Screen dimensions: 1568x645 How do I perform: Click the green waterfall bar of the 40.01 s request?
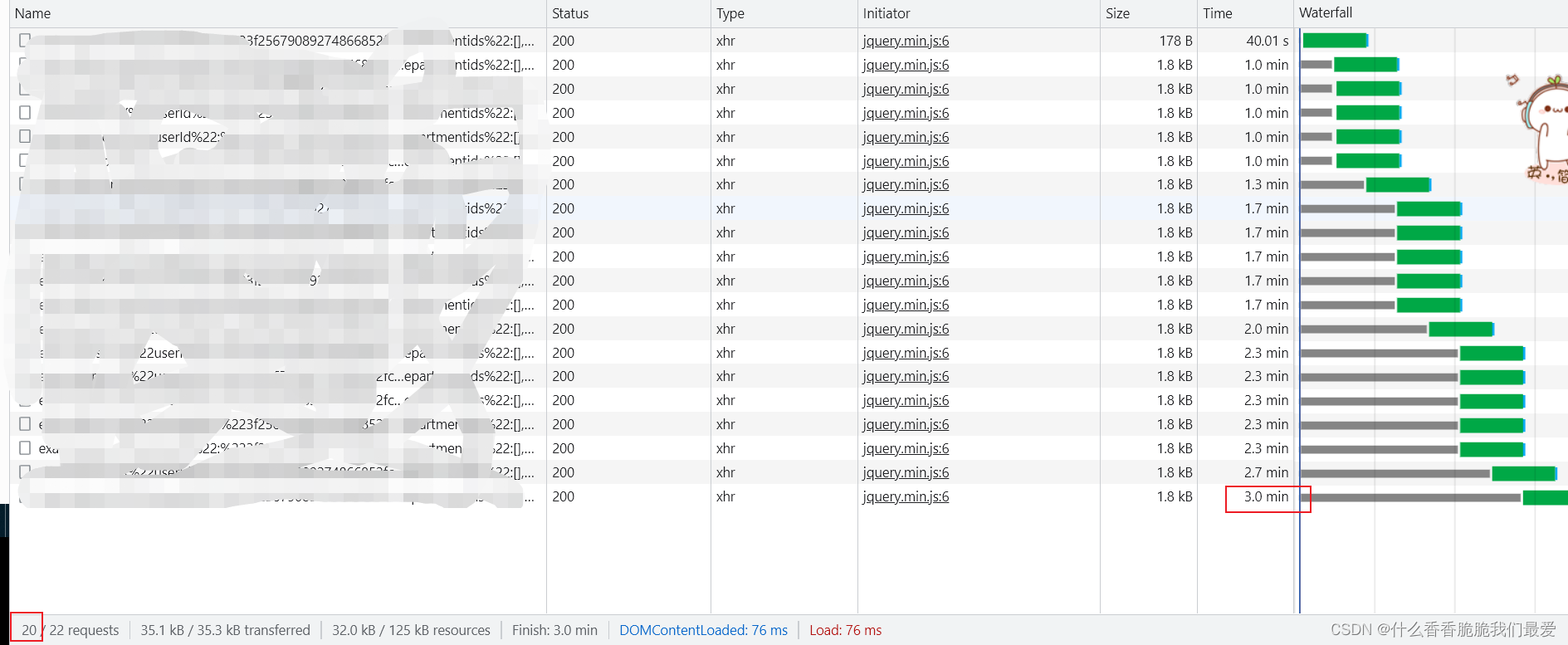1334,41
